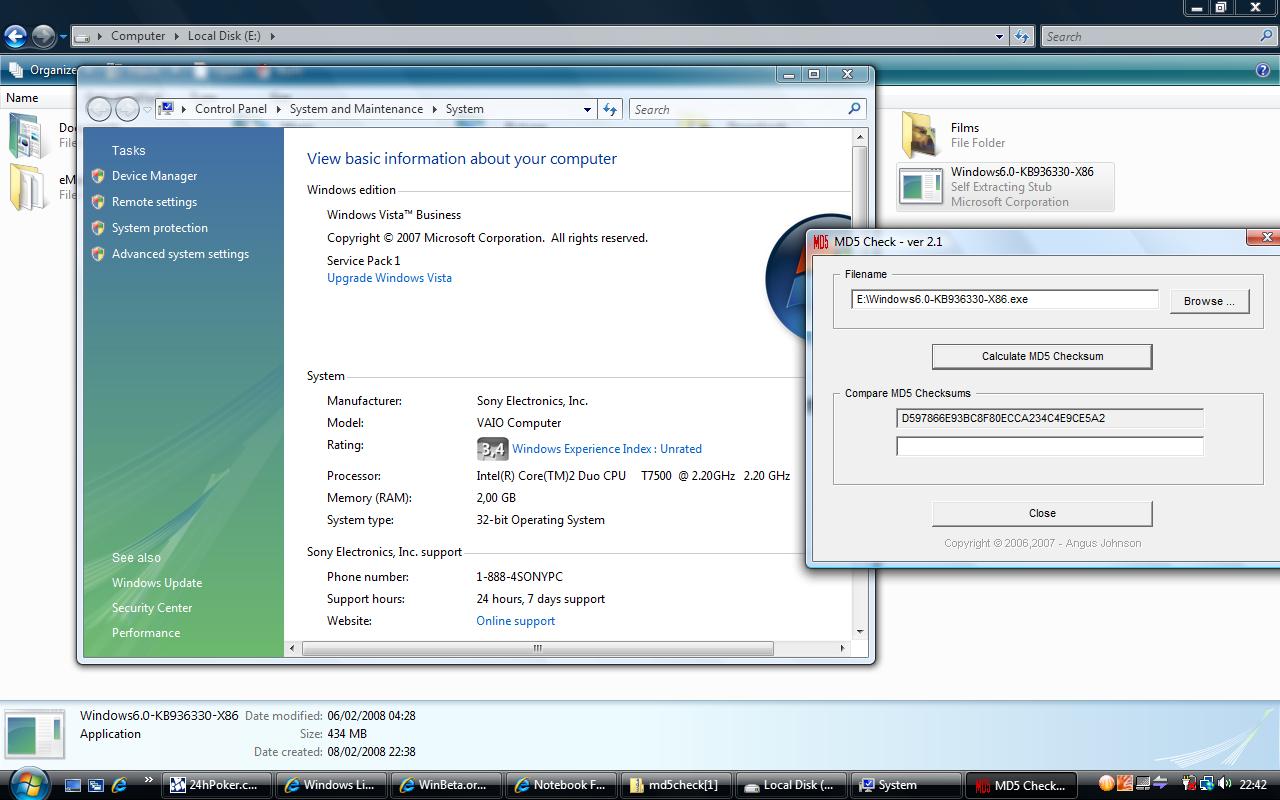This screenshot has height=800, width=1280.
Task: Open the Online support link
Action: pos(515,621)
